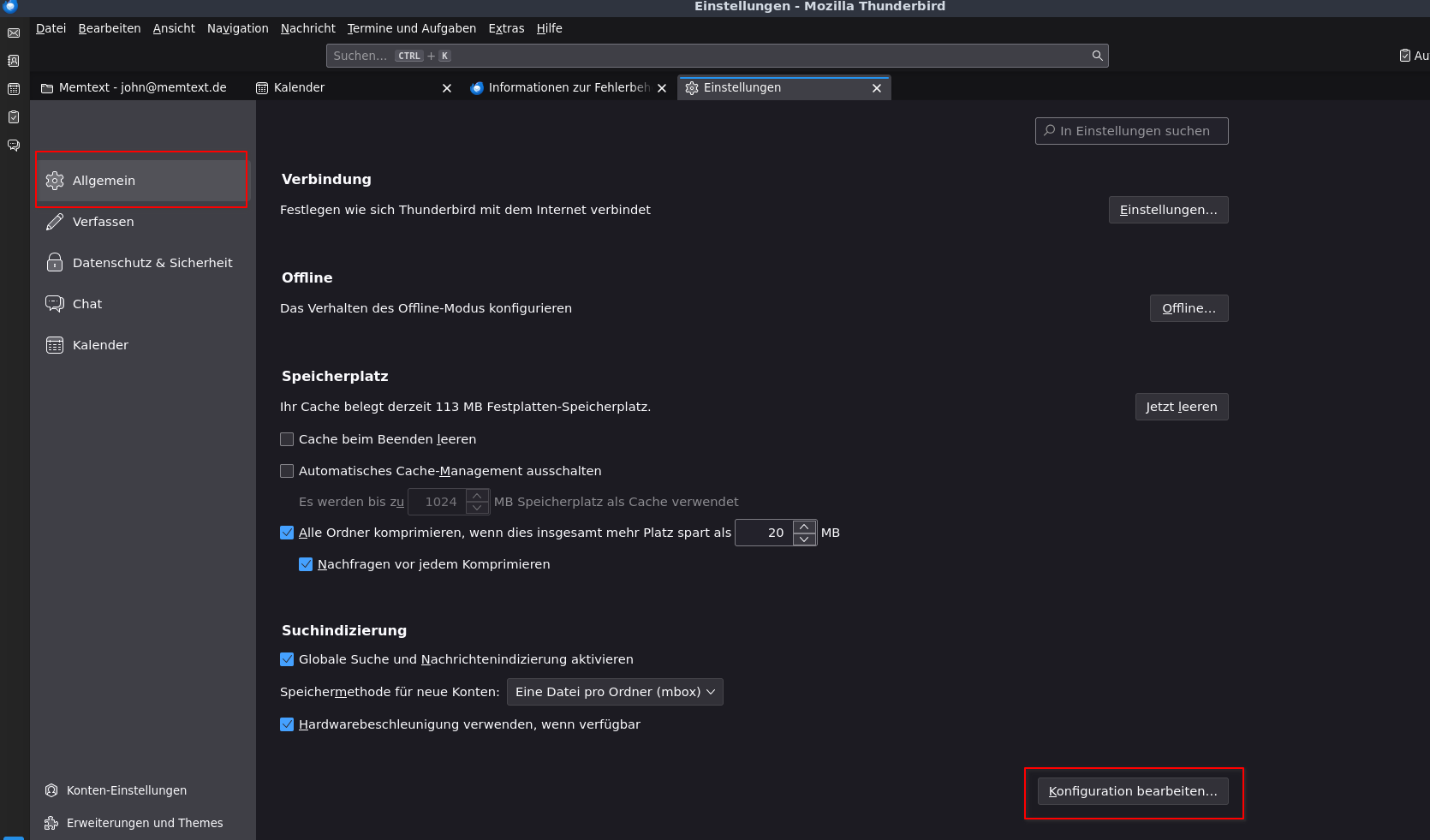Toggle Cache beim Beenden leeren checkbox
Image resolution: width=1430 pixels, height=840 pixels.
(x=287, y=439)
